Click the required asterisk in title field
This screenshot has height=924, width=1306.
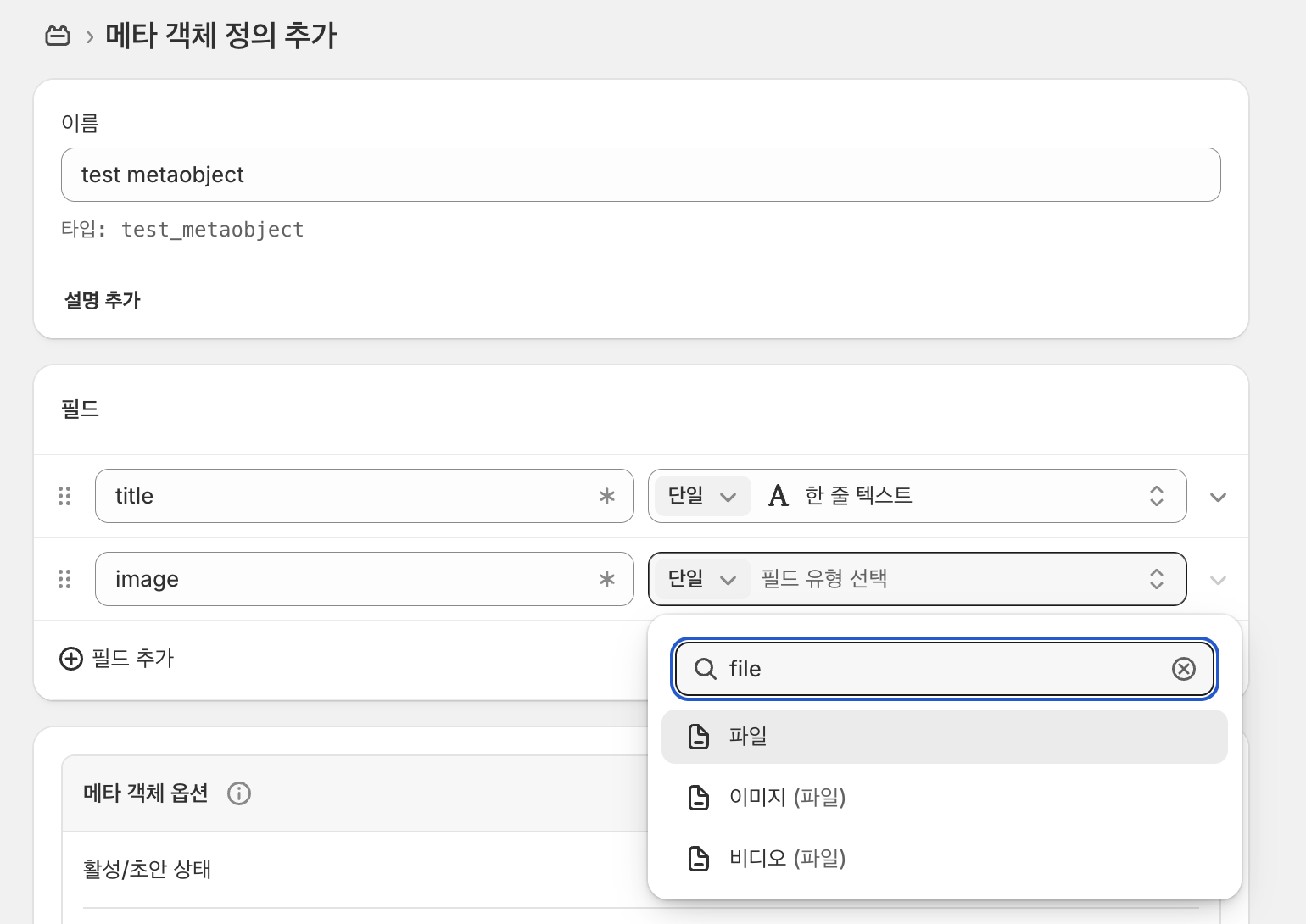(606, 496)
